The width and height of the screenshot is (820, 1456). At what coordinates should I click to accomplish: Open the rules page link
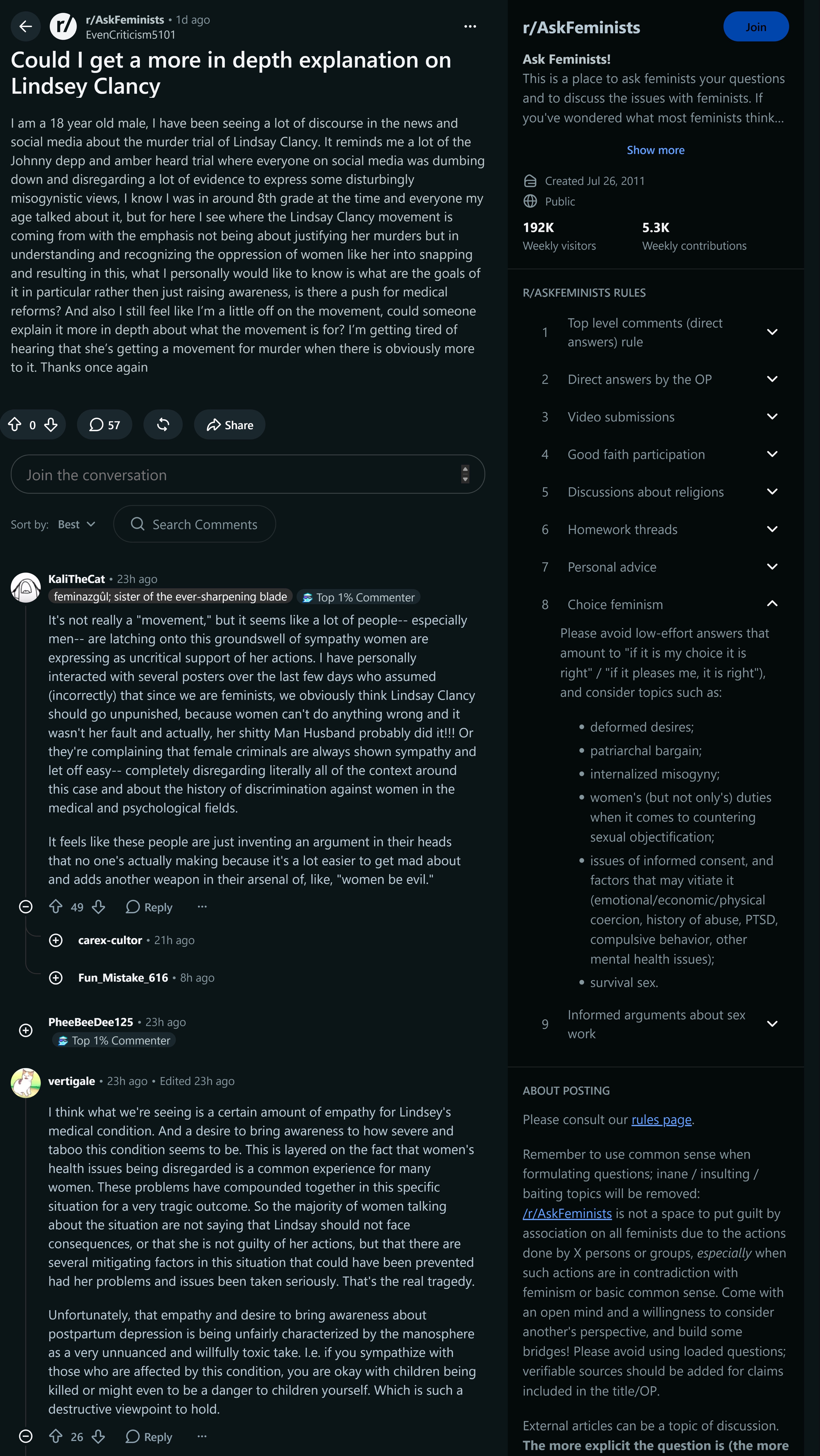(661, 1120)
